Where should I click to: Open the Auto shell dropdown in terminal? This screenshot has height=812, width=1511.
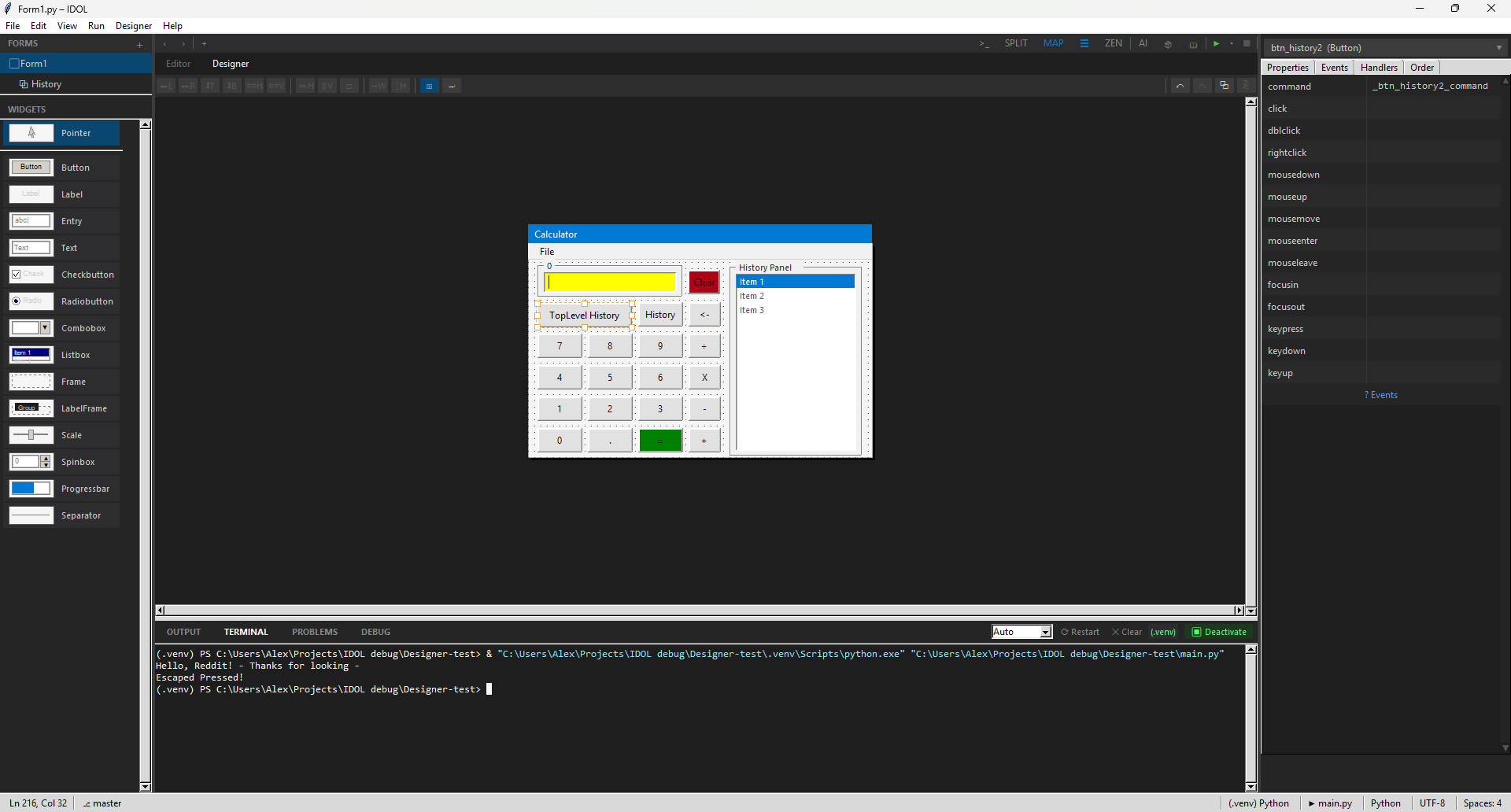point(1021,632)
